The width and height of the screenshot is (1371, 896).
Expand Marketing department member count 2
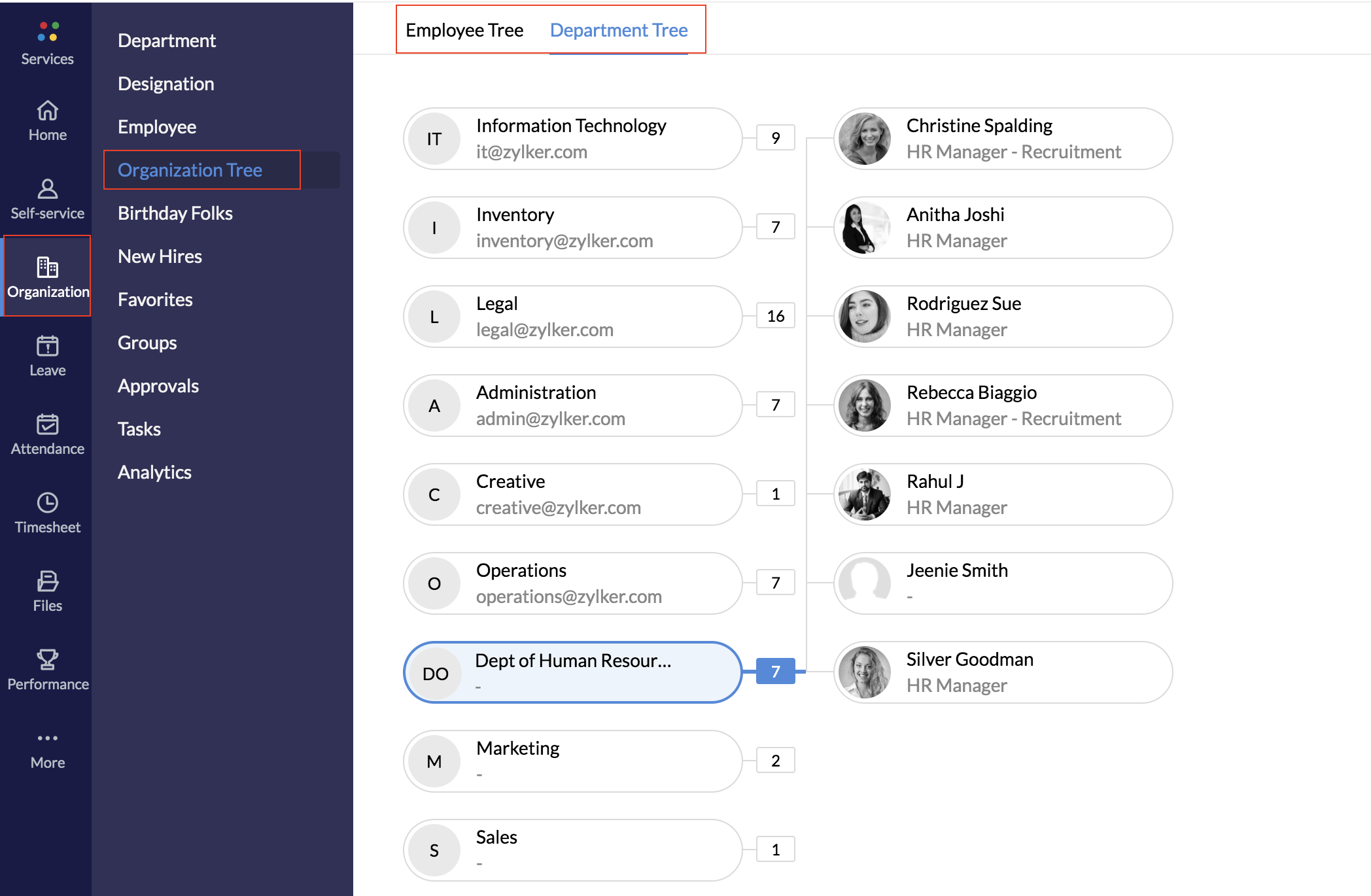tap(775, 761)
